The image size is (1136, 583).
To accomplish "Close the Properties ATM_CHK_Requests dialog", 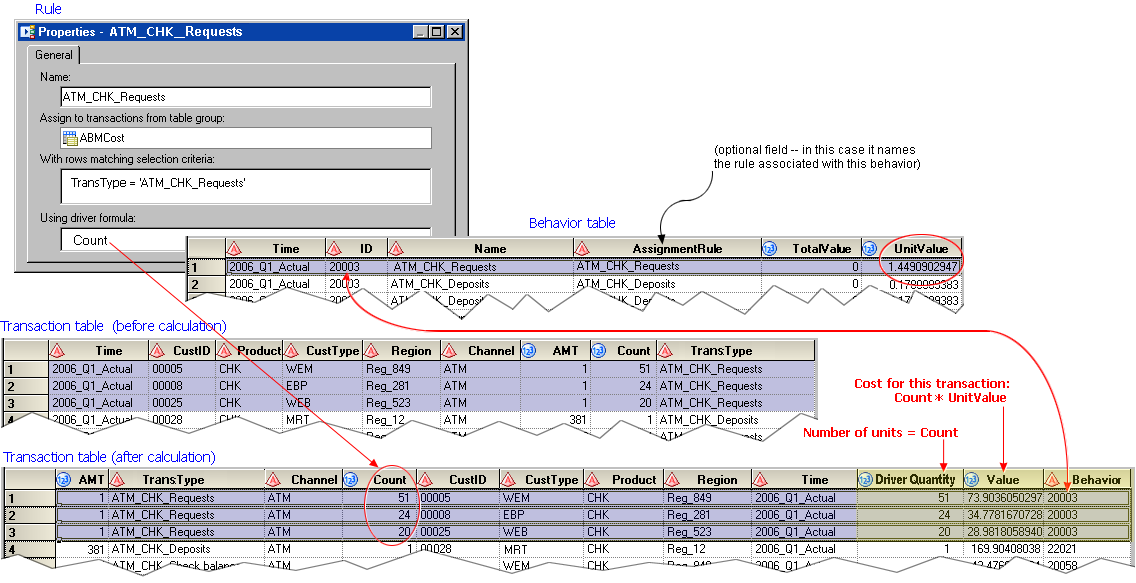I will pyautogui.click(x=455, y=32).
